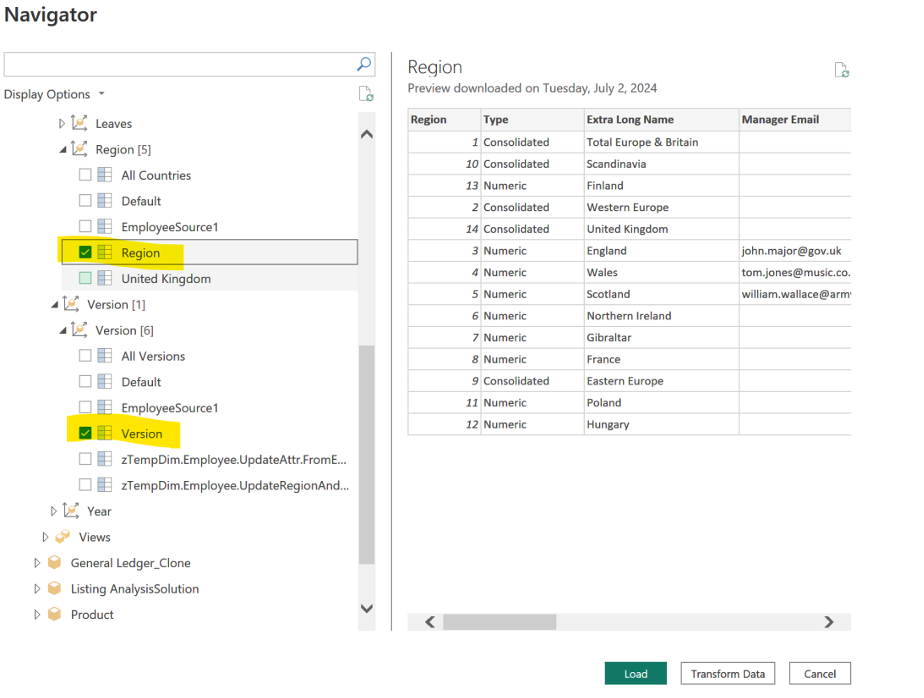Click the Listing AnalysisSolution cube icon
Image resolution: width=924 pixels, height=698 pixels.
point(54,588)
